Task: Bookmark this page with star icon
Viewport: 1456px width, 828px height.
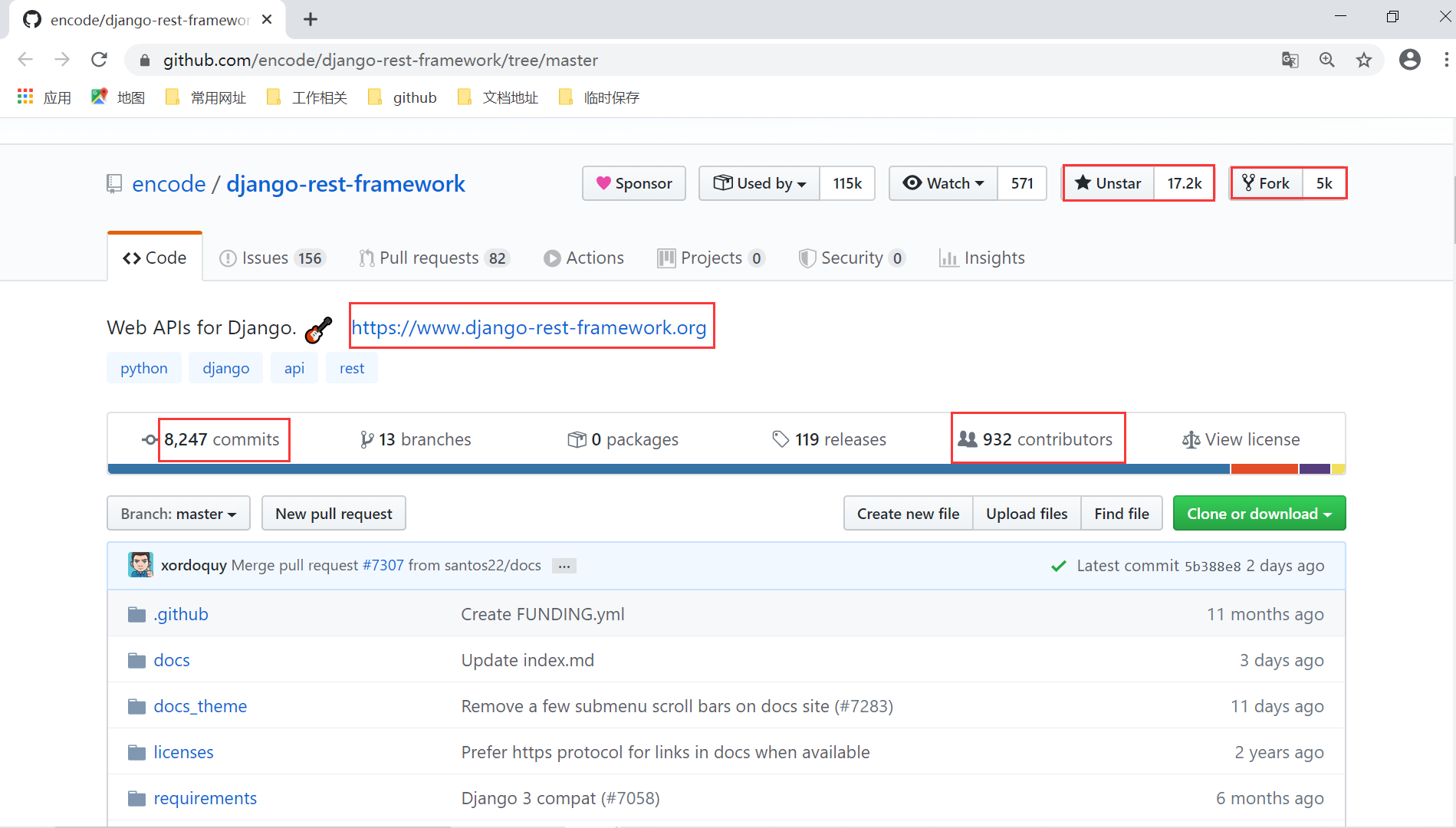Action: pyautogui.click(x=1364, y=60)
